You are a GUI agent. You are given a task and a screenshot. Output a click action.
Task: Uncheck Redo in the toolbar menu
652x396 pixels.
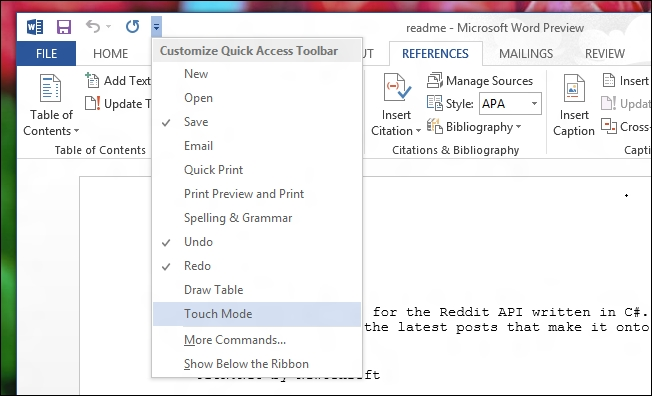click(x=257, y=266)
